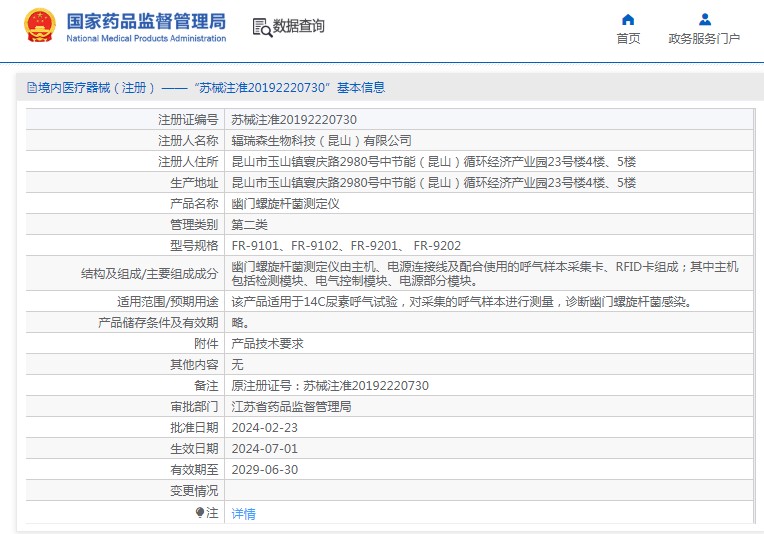
Task: Click the bullet icon next to 注
Action: [200, 512]
